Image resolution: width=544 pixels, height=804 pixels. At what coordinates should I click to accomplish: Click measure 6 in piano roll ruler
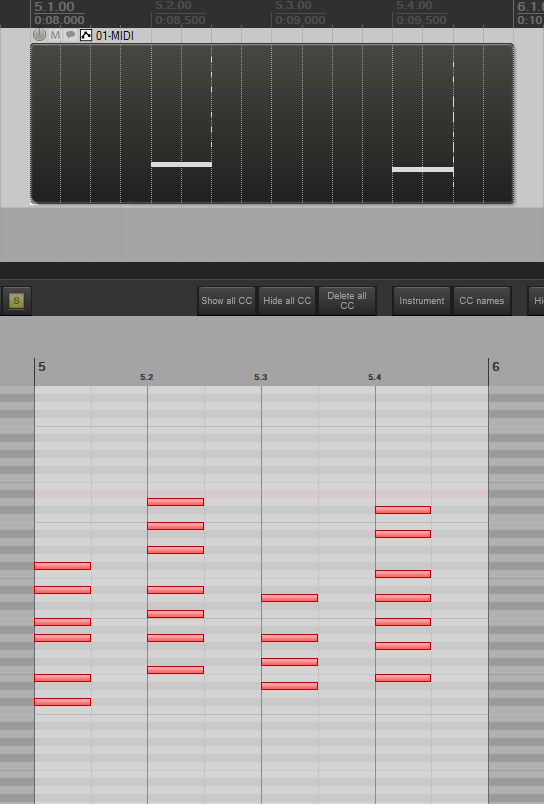tap(496, 367)
